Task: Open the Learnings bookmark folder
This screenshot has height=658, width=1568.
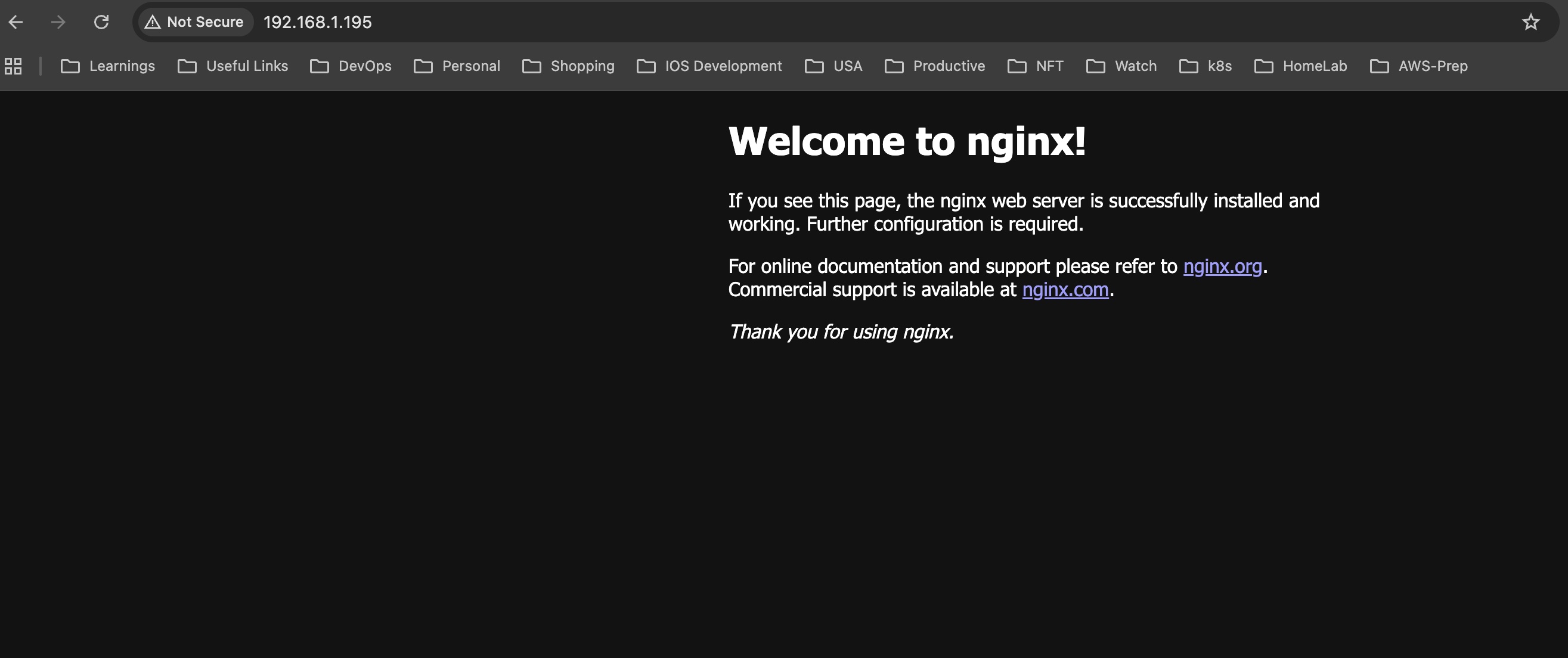Action: pos(108,66)
